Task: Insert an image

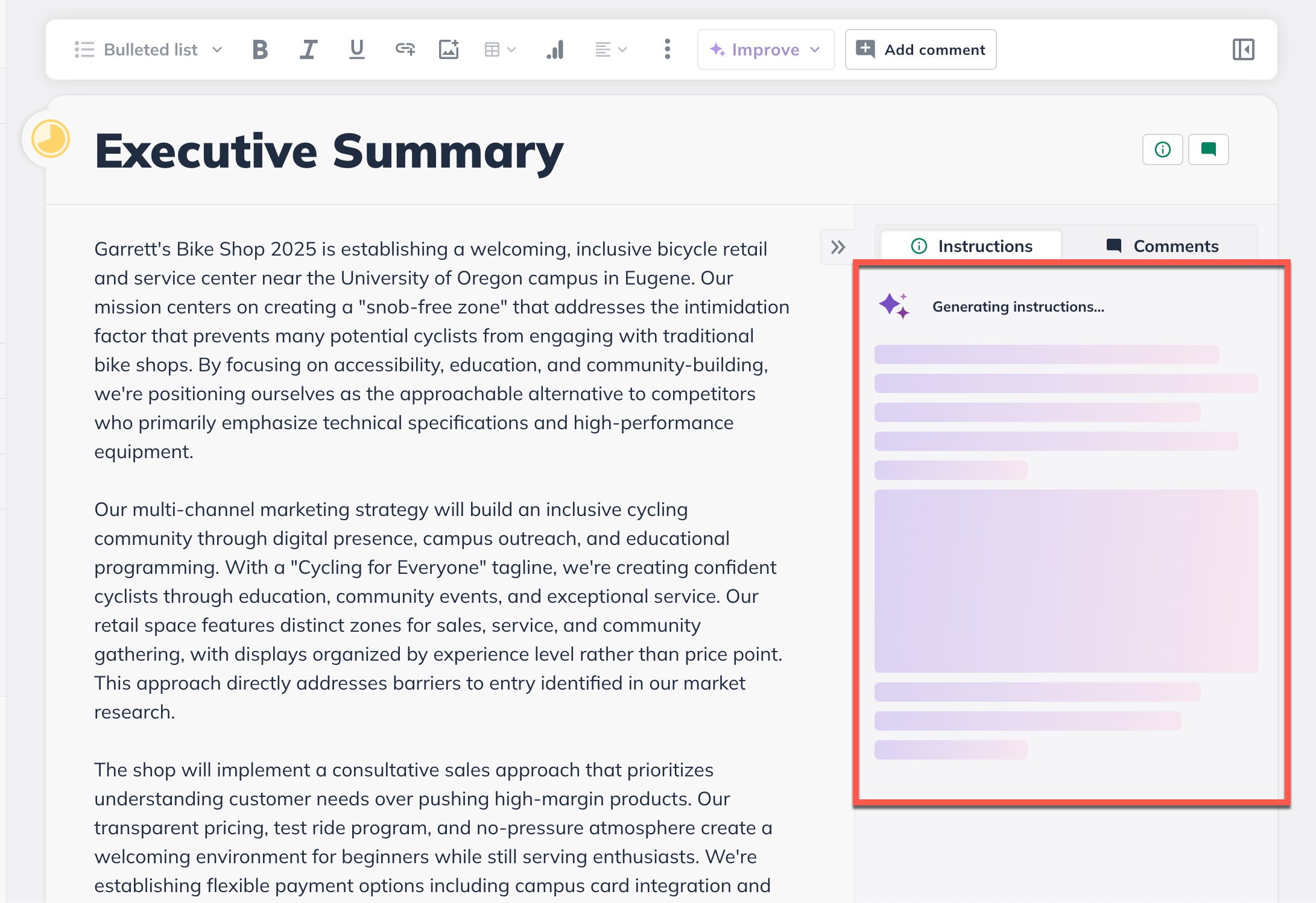Action: click(x=449, y=49)
